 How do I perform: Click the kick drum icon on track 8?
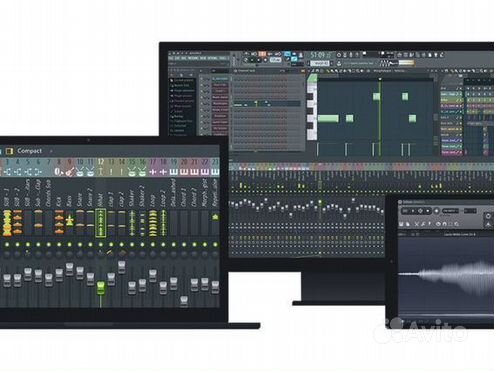coord(59,172)
